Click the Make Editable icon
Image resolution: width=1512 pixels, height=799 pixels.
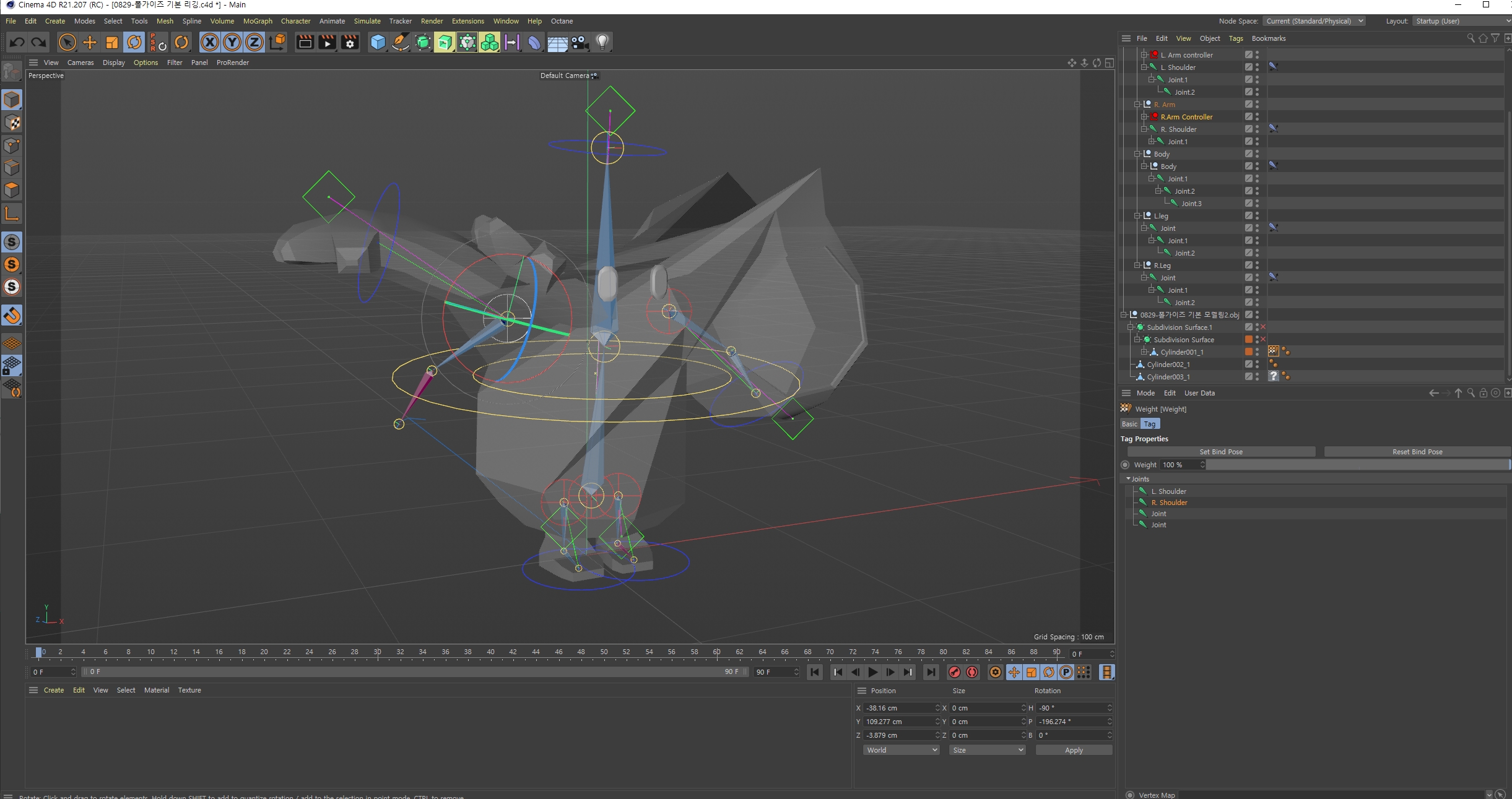(x=11, y=72)
